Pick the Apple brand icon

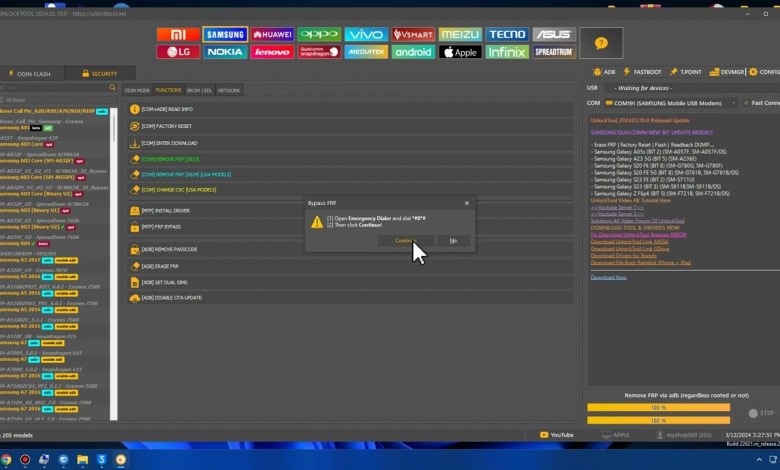click(x=460, y=52)
